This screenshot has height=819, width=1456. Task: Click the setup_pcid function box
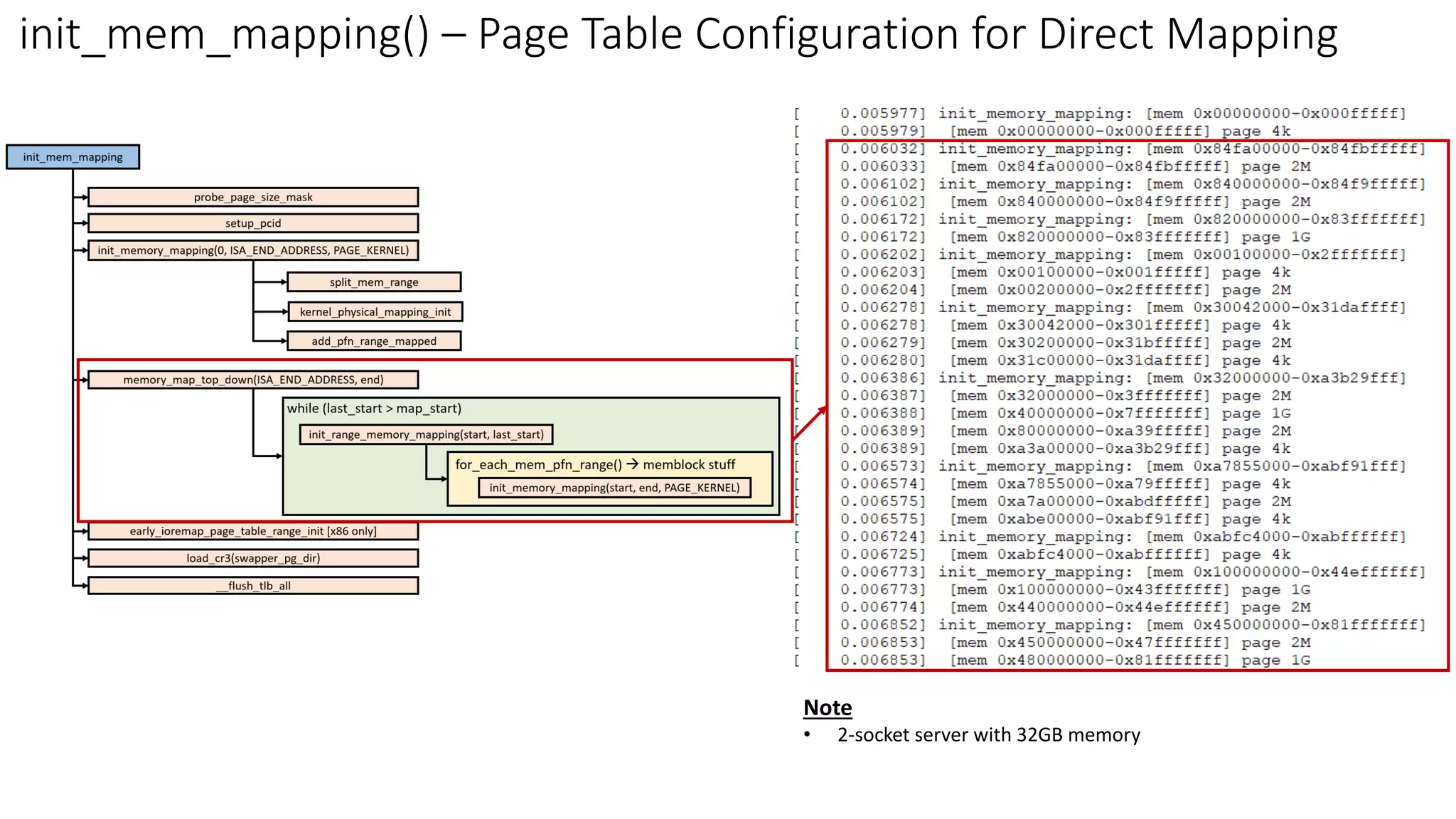pos(253,223)
